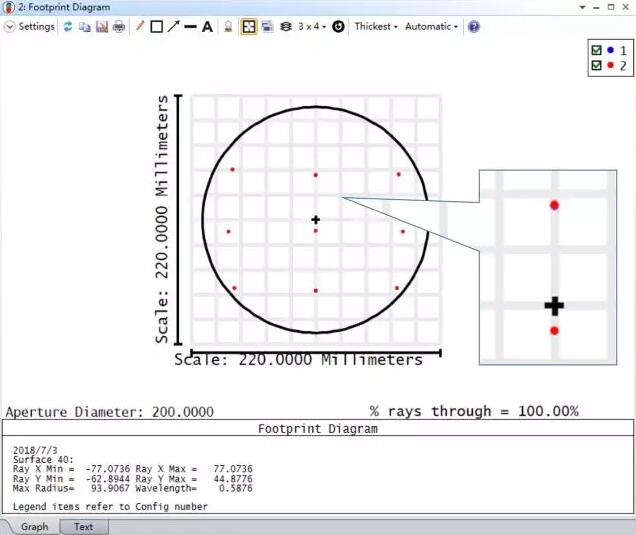The width and height of the screenshot is (636, 535).
Task: Click the save image icon
Action: [x=101, y=27]
